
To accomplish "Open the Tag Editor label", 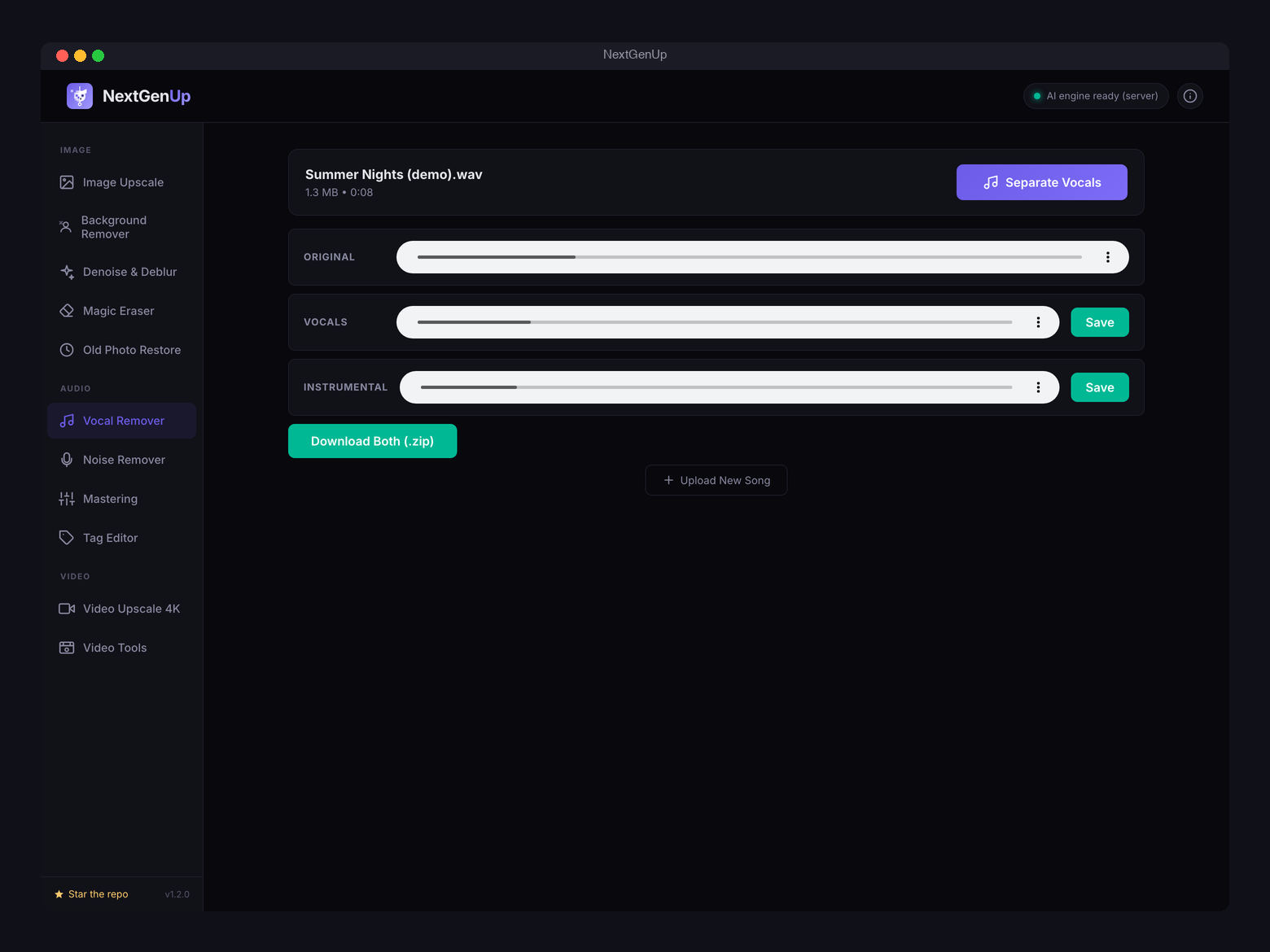I will (x=111, y=538).
